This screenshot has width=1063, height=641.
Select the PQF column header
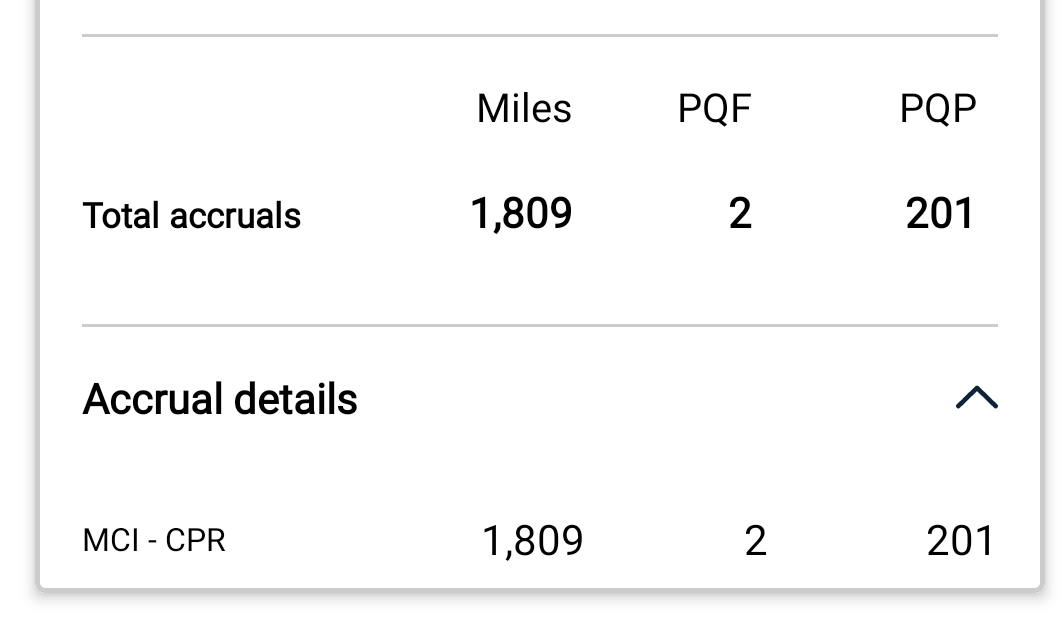coord(714,109)
